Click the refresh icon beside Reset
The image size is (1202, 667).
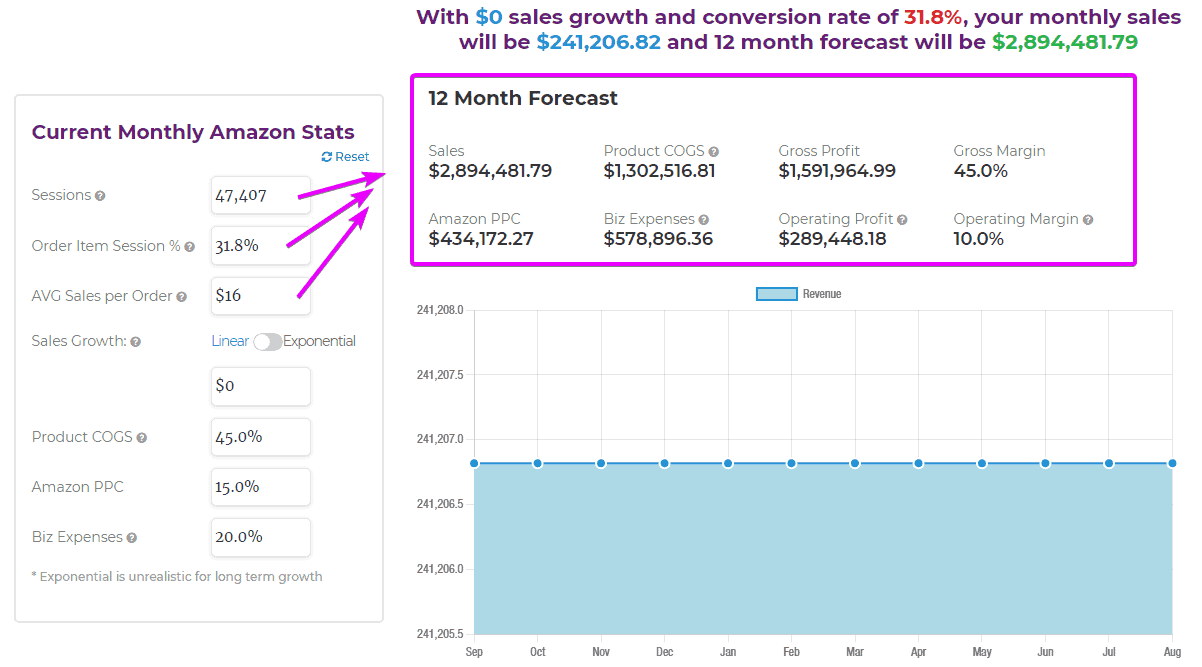click(327, 156)
